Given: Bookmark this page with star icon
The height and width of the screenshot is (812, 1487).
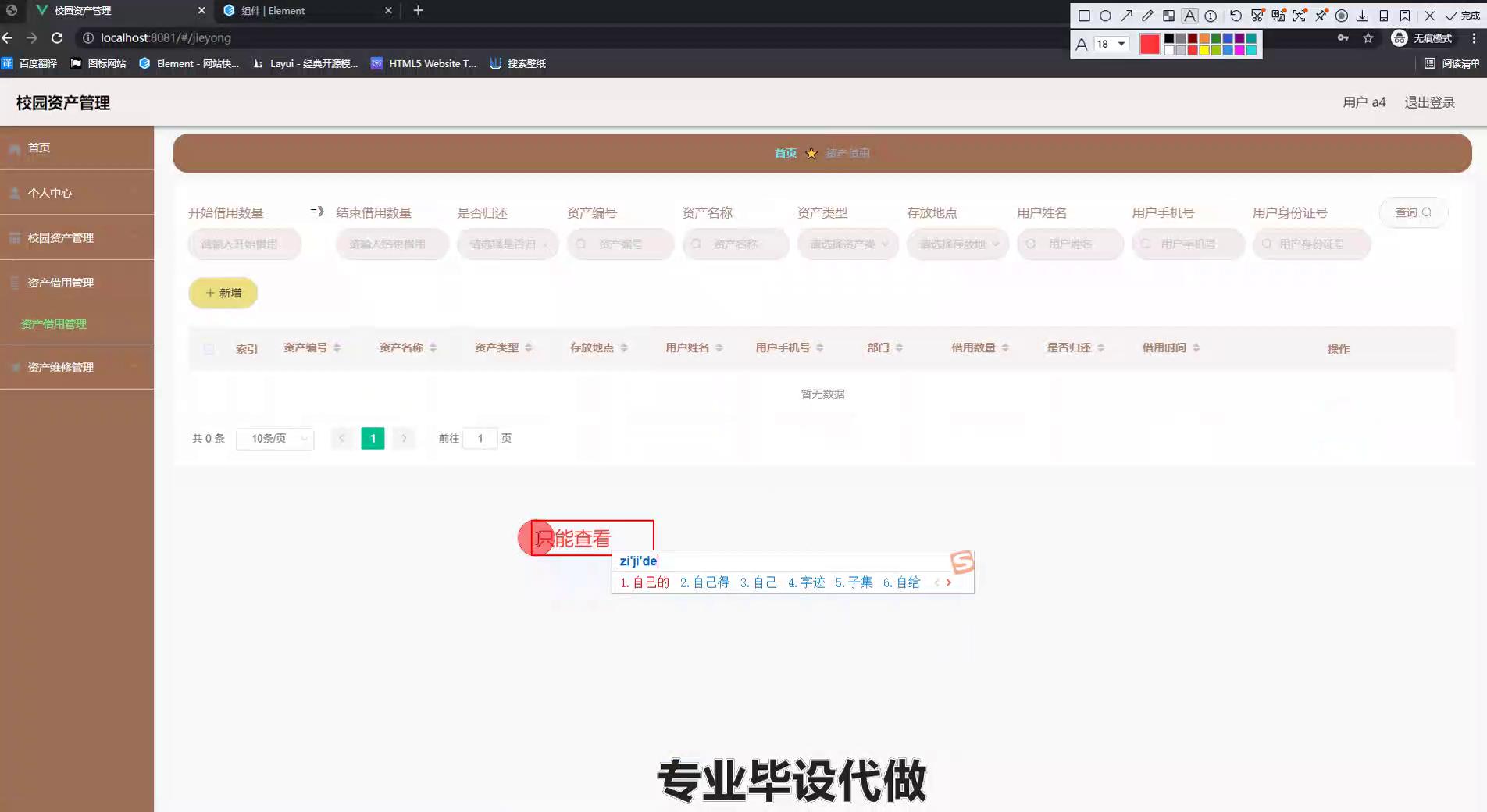Looking at the screenshot, I should click(x=1368, y=38).
